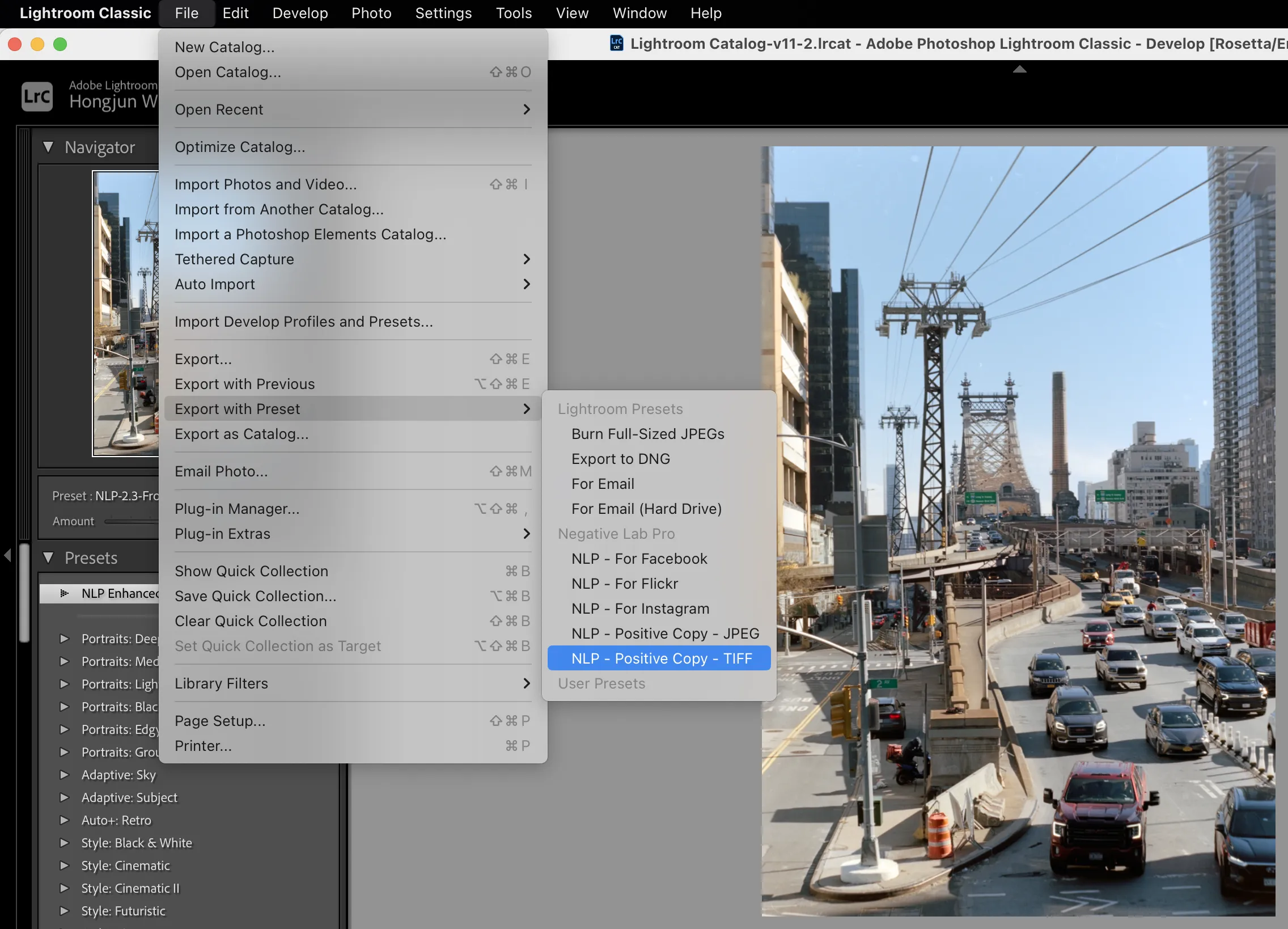Click the main bridge photo in Develop view
The image size is (1288, 929).
click(x=1018, y=531)
